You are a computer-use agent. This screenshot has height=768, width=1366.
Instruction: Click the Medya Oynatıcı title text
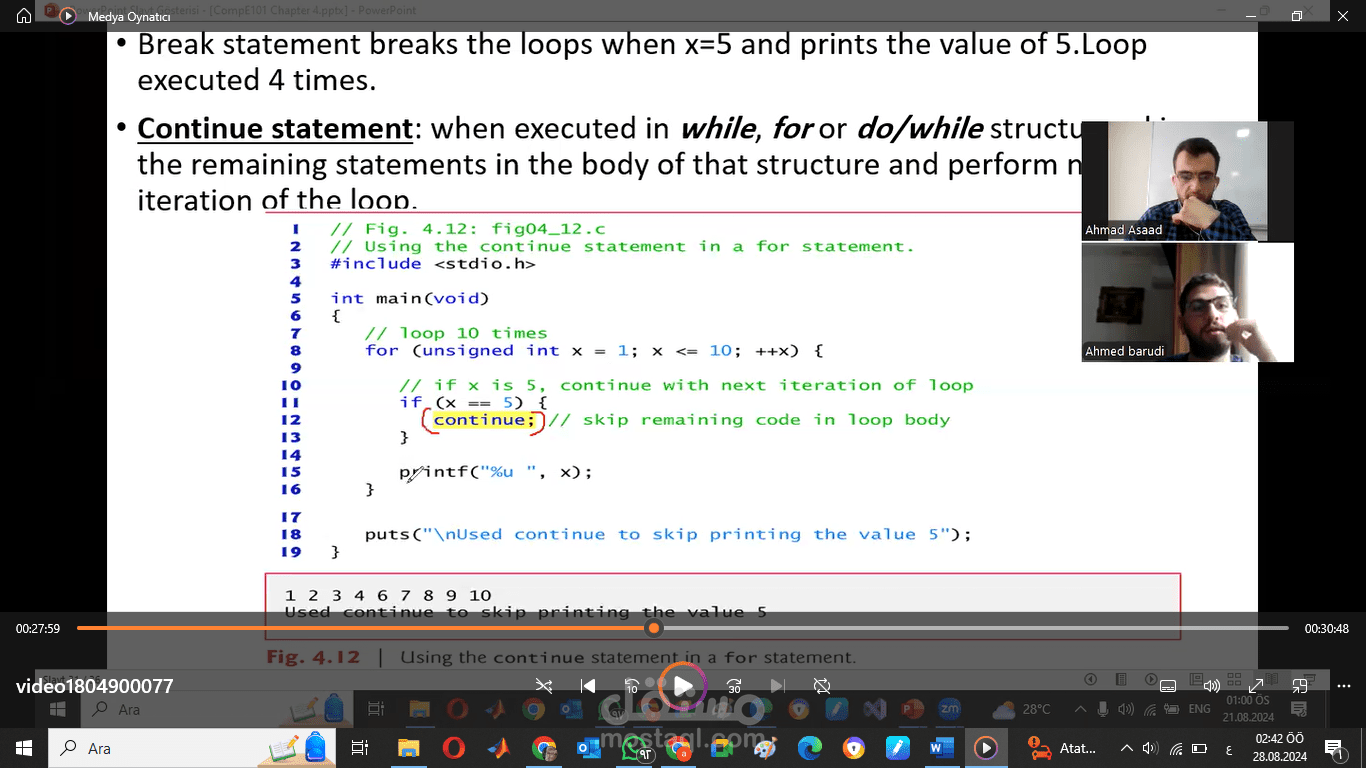[x=129, y=16]
